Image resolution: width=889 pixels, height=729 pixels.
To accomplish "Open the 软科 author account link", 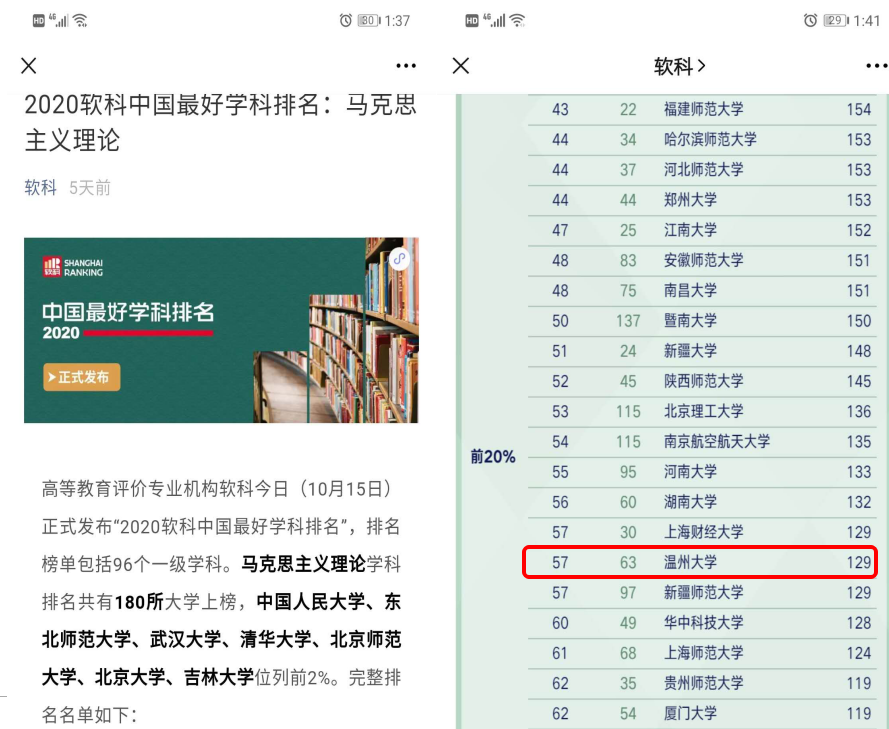I will click(x=41, y=187).
